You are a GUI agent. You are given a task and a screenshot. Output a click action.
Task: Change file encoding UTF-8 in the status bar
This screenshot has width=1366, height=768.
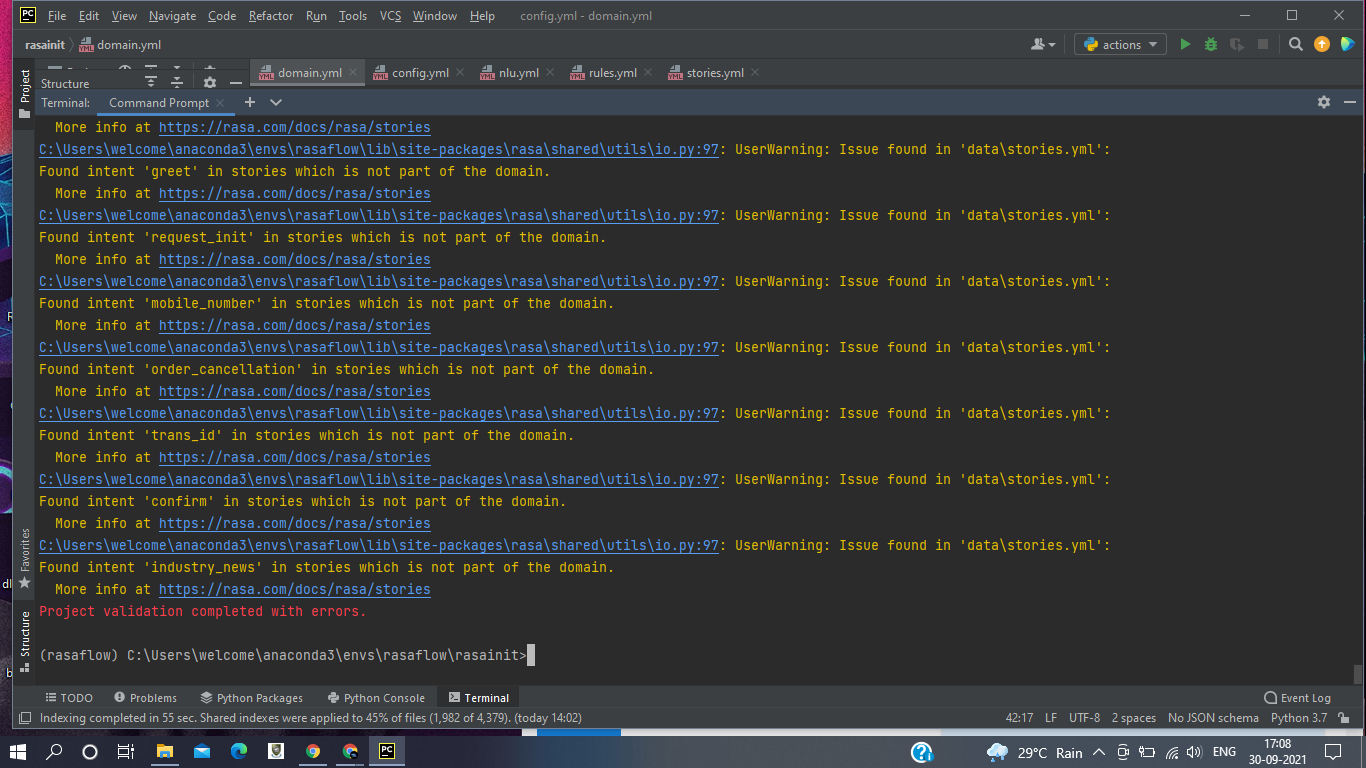(x=1084, y=717)
